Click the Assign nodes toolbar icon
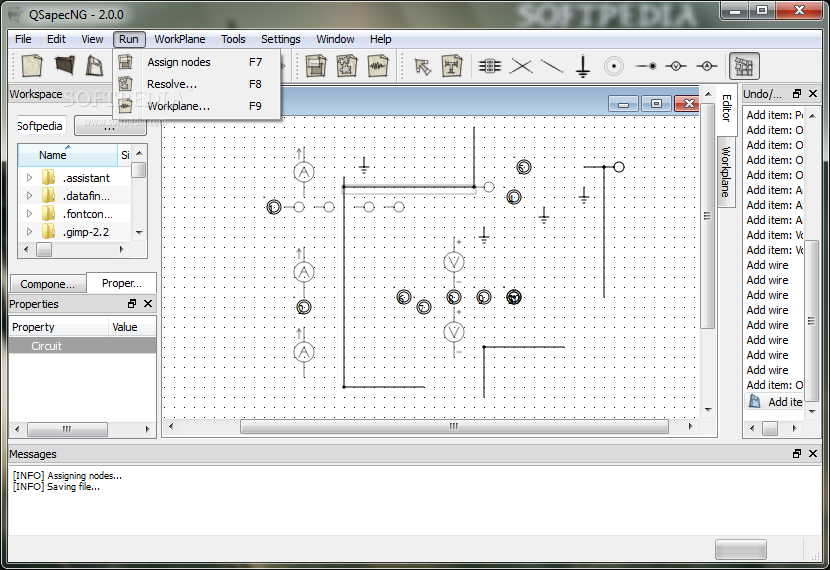The width and height of the screenshot is (830, 570). (316, 66)
